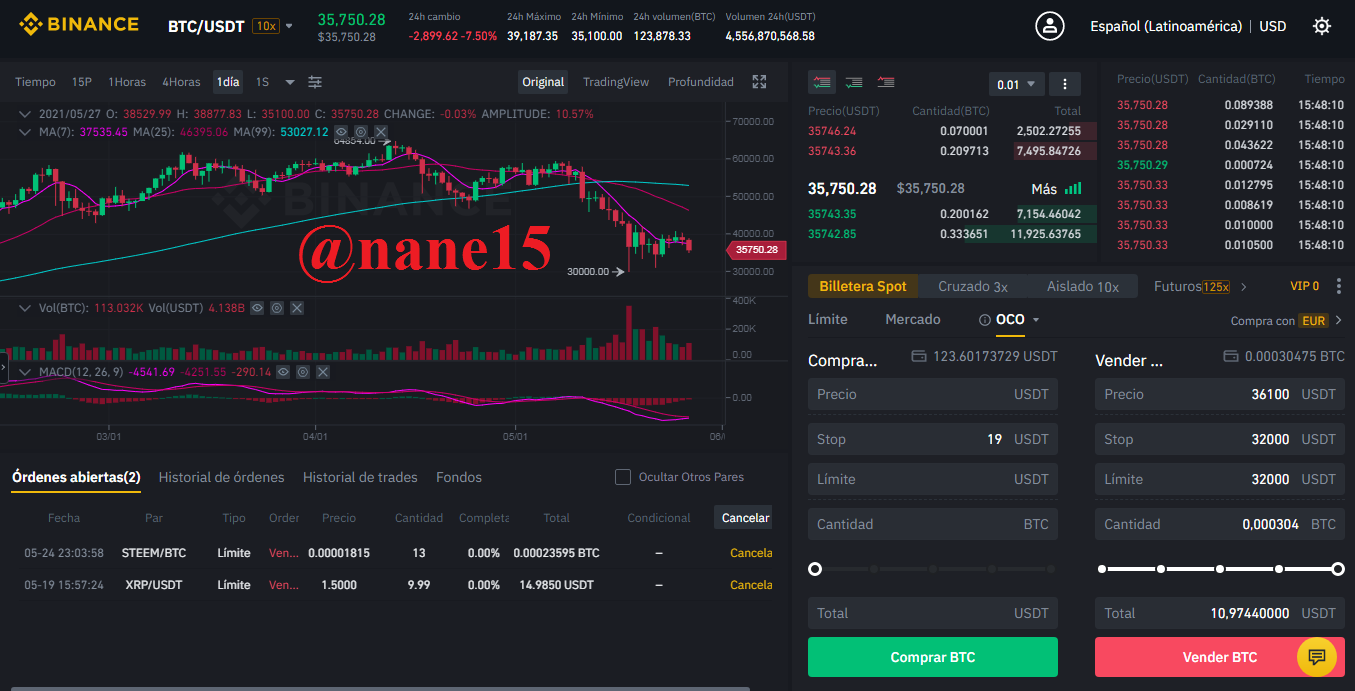Click the sell wallet balance icon
The image size is (1355, 691).
(x=1230, y=356)
